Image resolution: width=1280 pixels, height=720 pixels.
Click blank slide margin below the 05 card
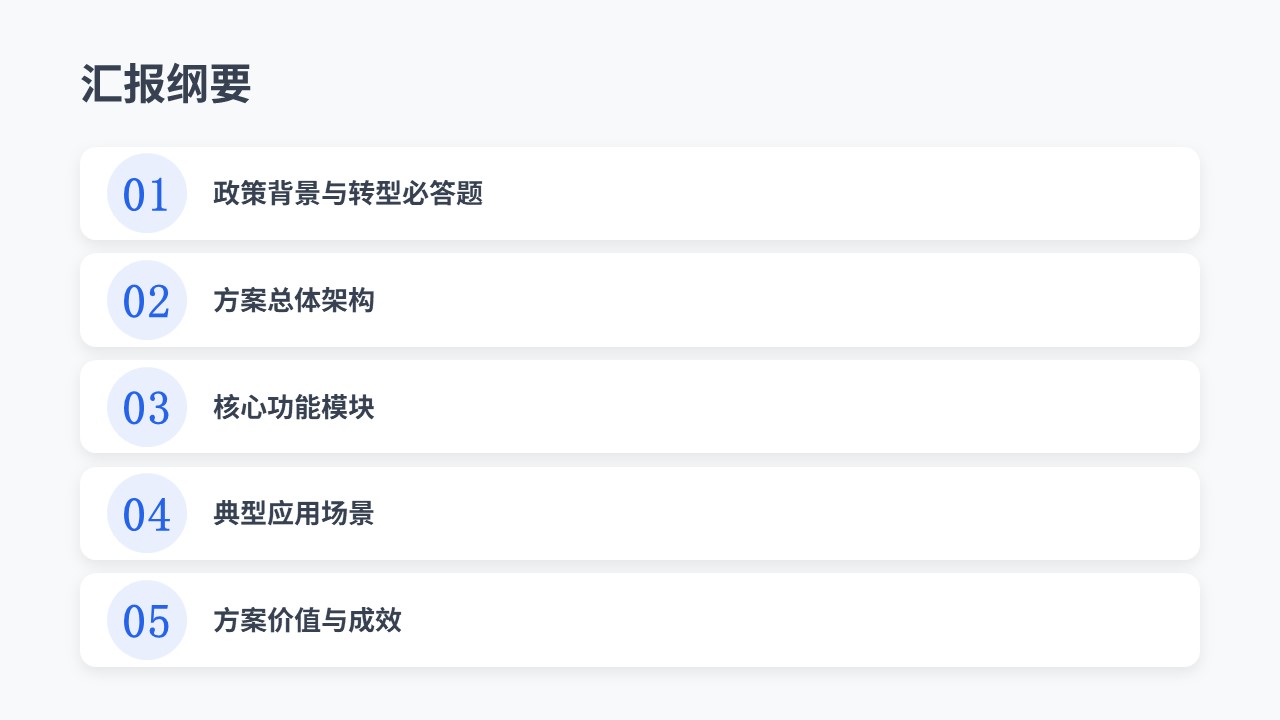pos(640,694)
